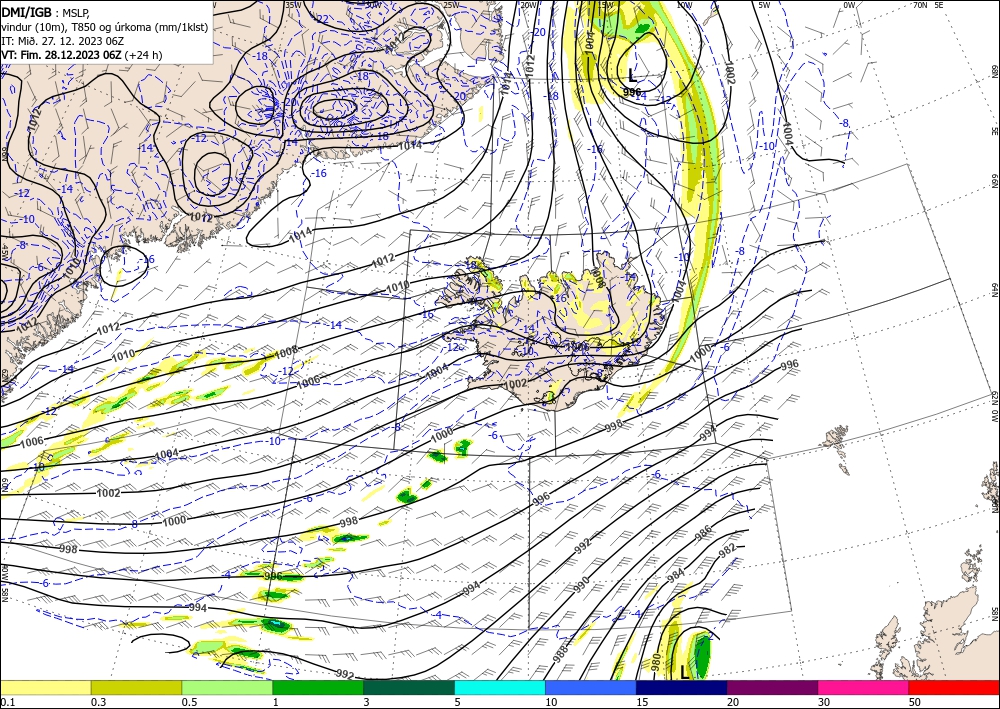
Task: Click the '5W' longitude label at top
Action: tap(764, 5)
